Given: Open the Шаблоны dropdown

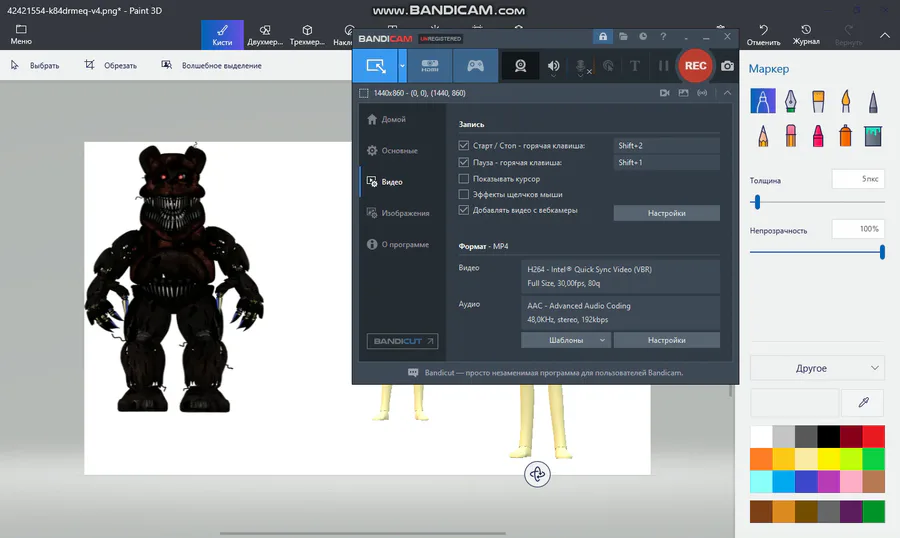Looking at the screenshot, I should click(565, 340).
